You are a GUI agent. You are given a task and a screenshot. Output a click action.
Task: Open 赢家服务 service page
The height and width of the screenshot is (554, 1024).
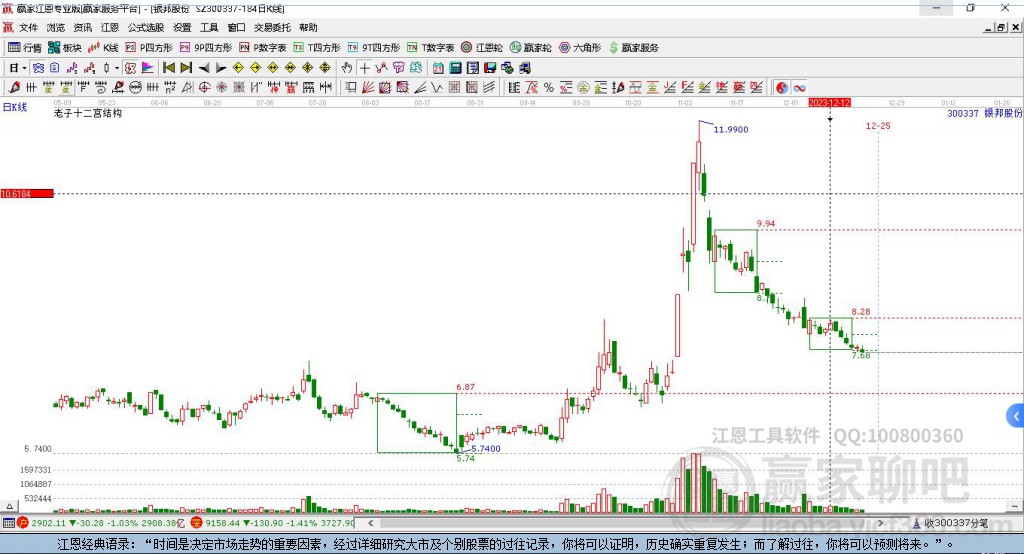click(634, 48)
